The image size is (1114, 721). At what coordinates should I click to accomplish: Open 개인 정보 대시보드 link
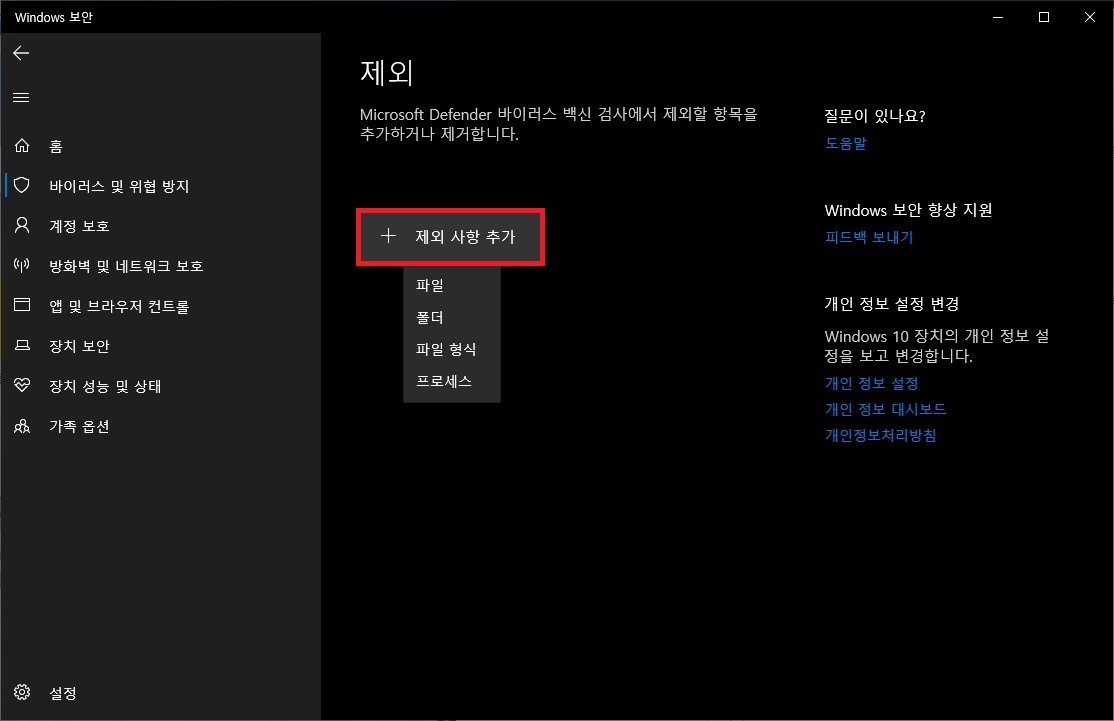pyautogui.click(x=885, y=409)
